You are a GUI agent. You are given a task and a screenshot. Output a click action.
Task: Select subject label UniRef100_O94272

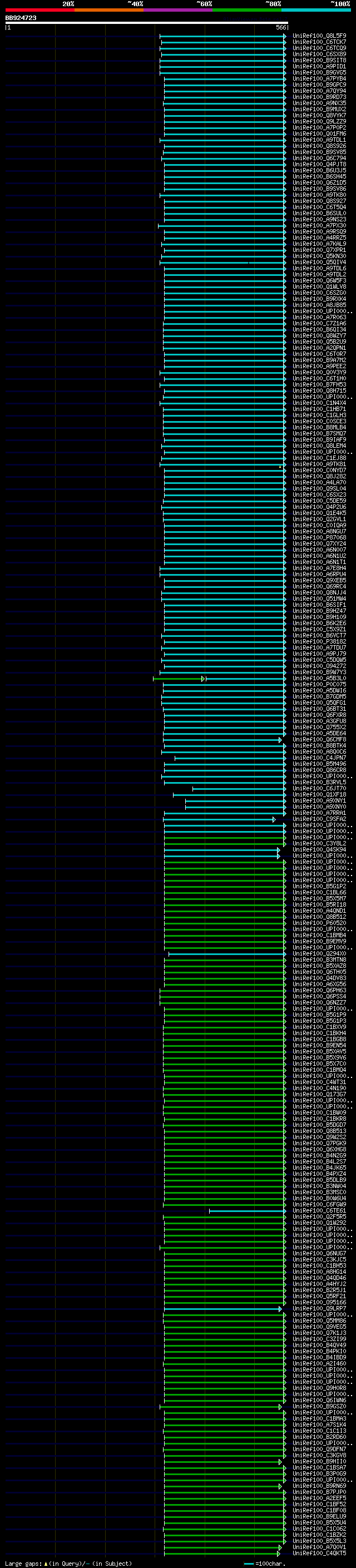pyautogui.click(x=319, y=666)
